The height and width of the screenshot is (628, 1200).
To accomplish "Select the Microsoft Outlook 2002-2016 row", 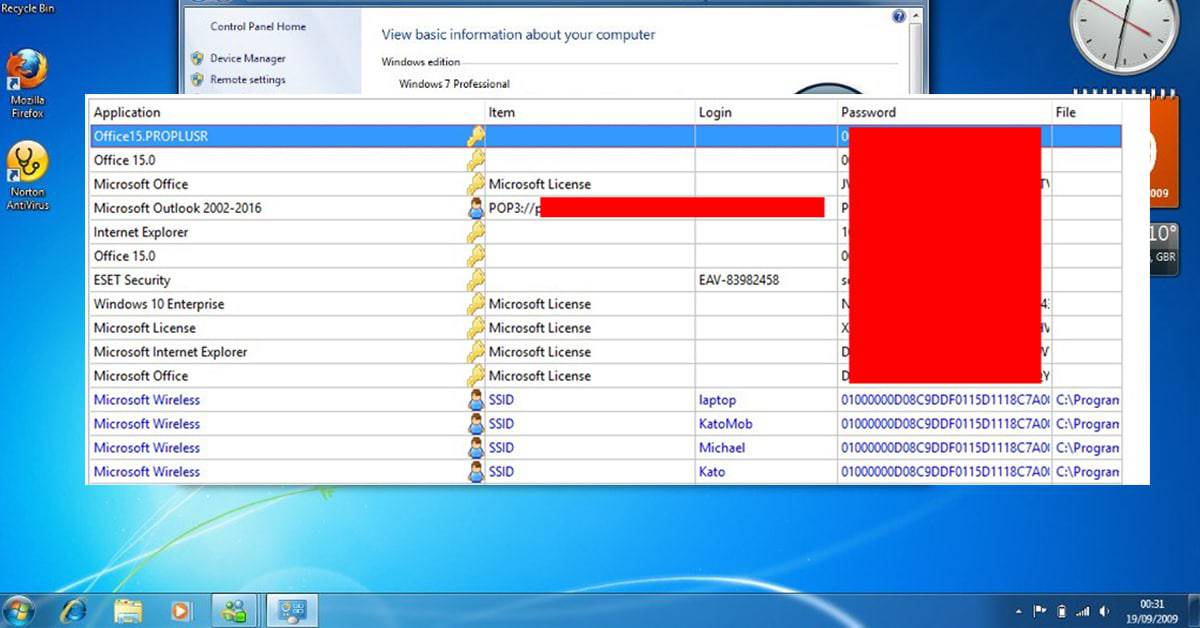I will click(x=176, y=208).
